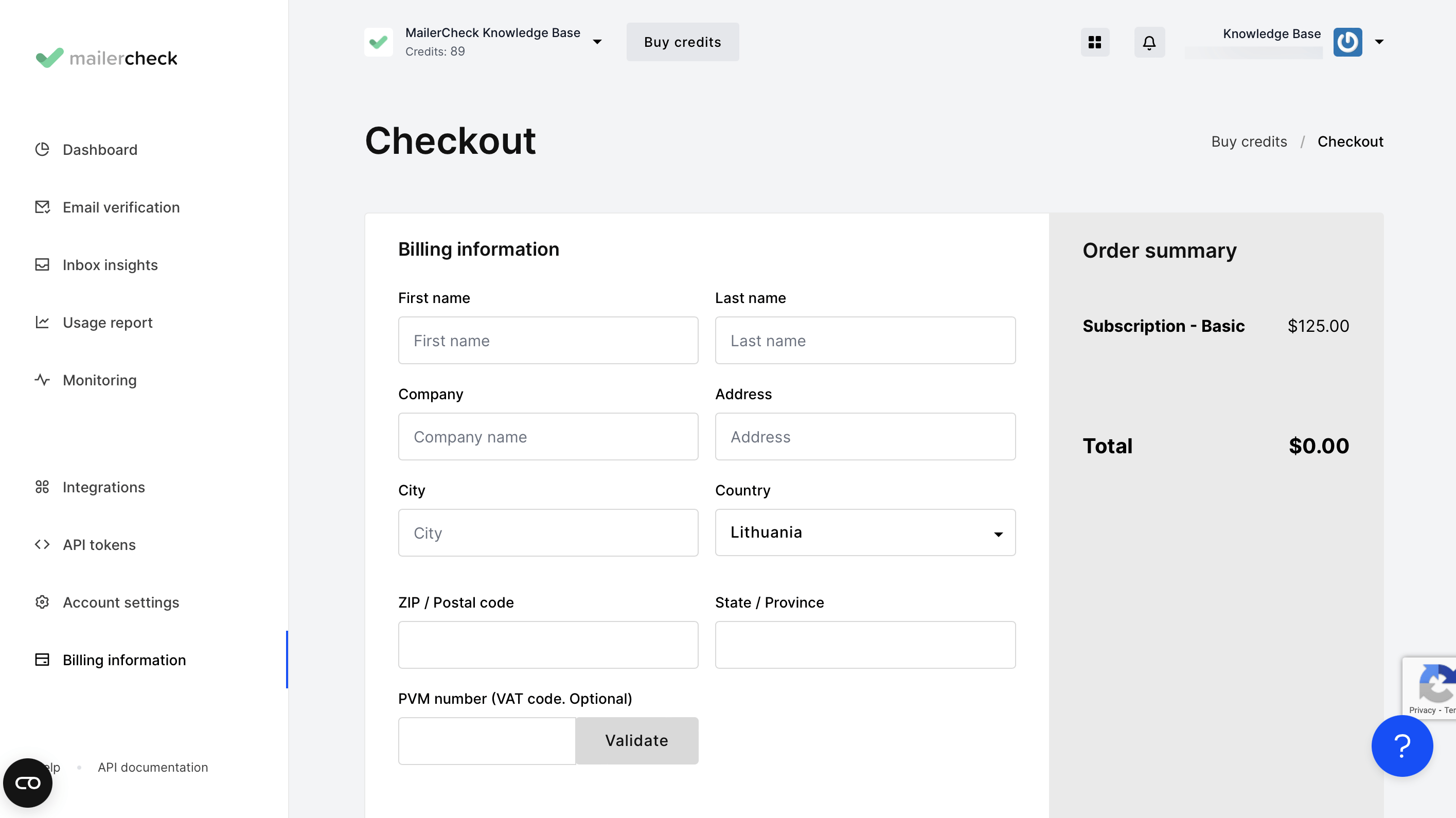The width and height of the screenshot is (1456, 818).
Task: Click the First name input field
Action: point(548,340)
